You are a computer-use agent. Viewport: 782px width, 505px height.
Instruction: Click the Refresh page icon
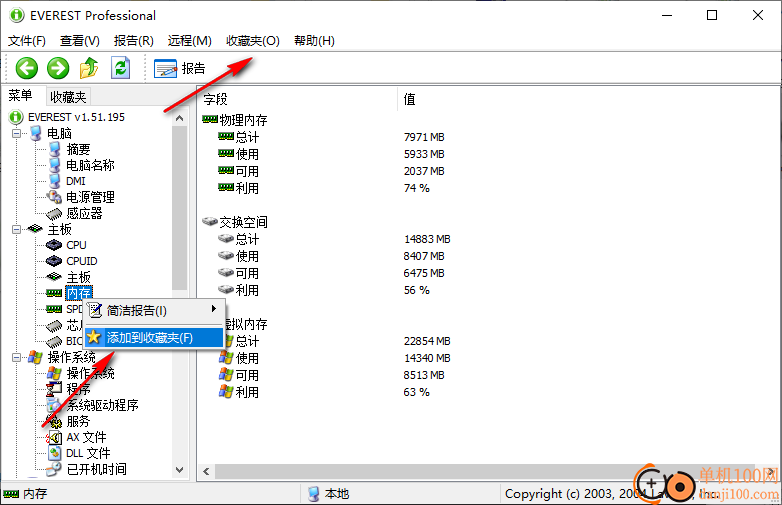121,68
